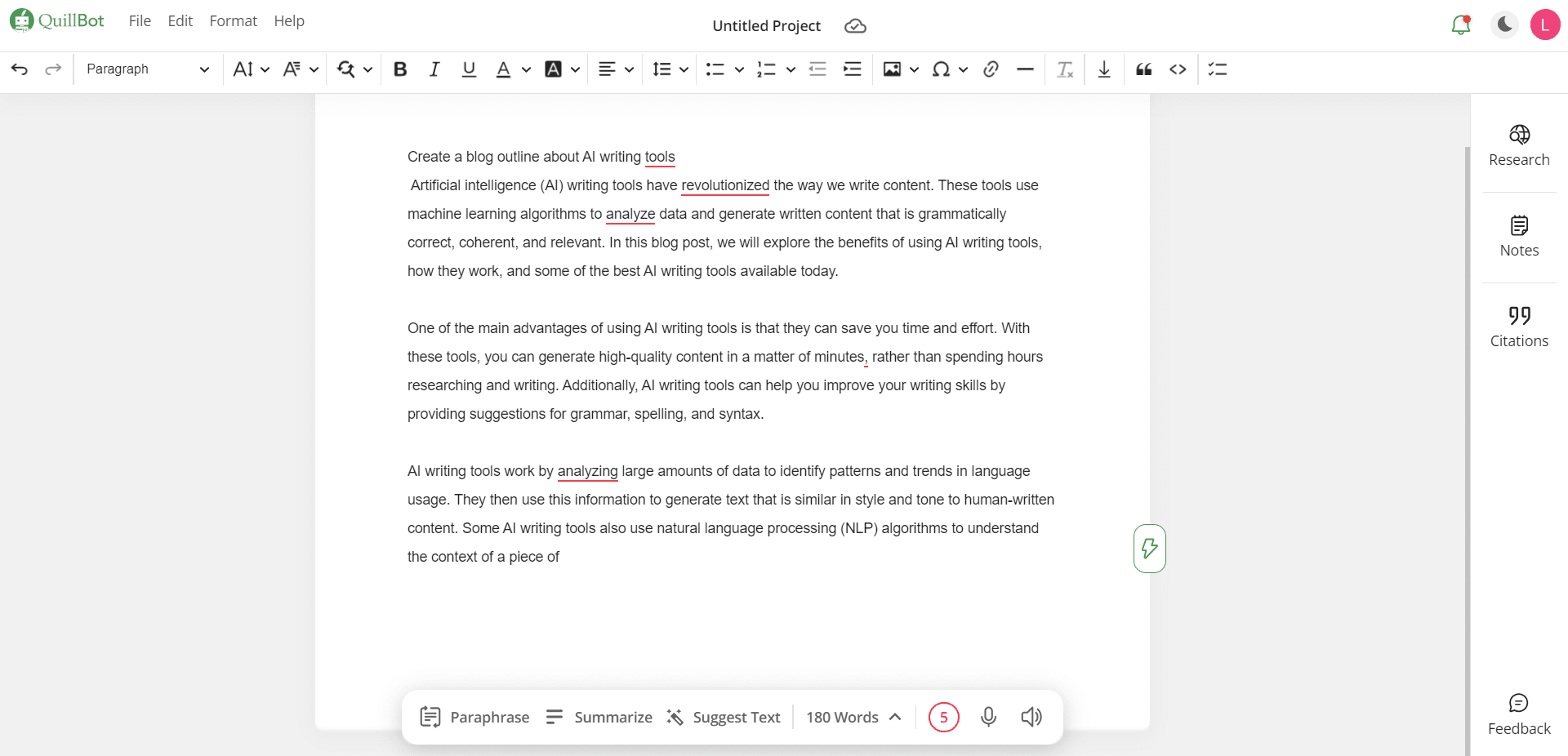Toggle bulleted list

click(715, 69)
